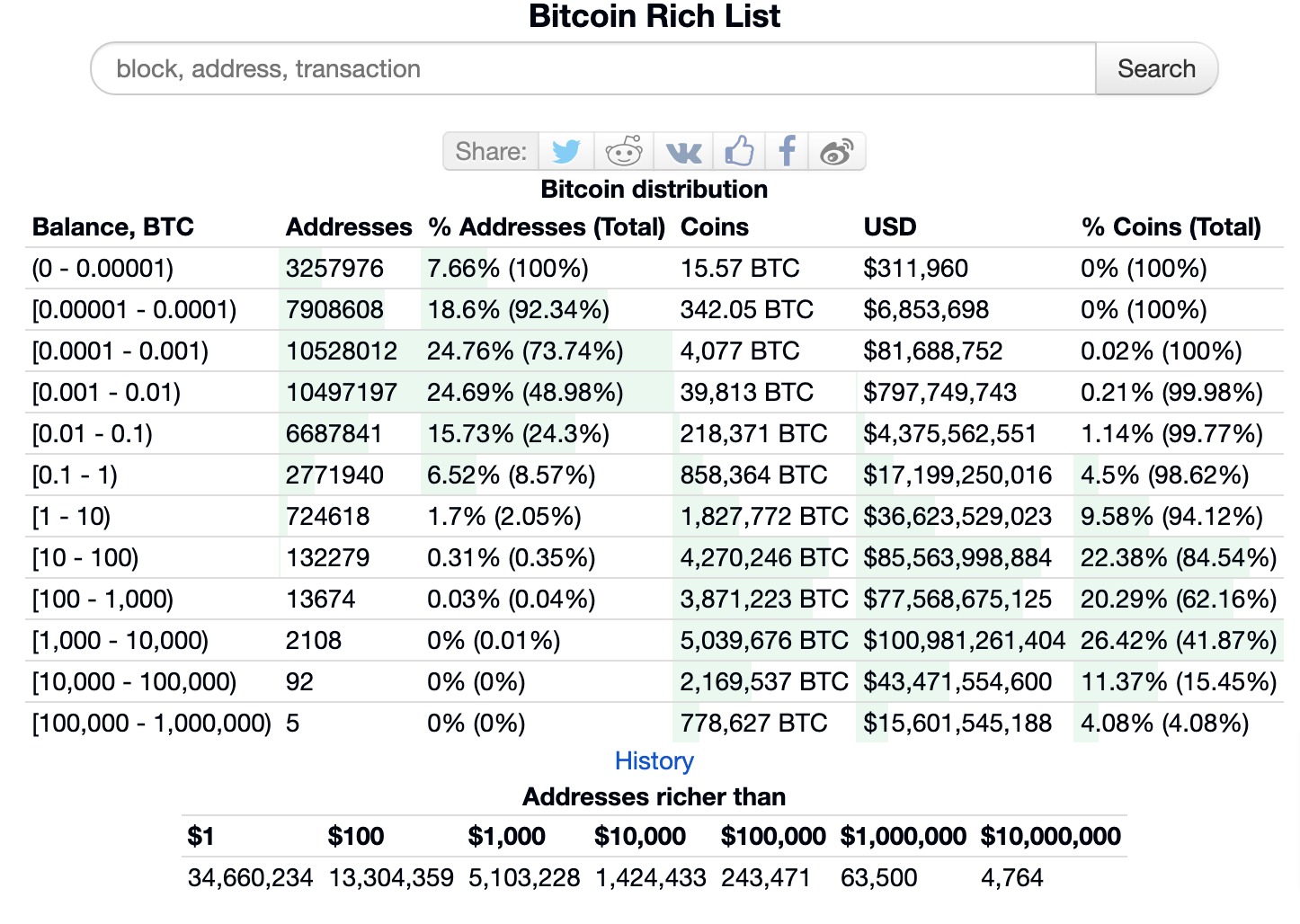
Task: Click address count 3257976
Action: [334, 268]
